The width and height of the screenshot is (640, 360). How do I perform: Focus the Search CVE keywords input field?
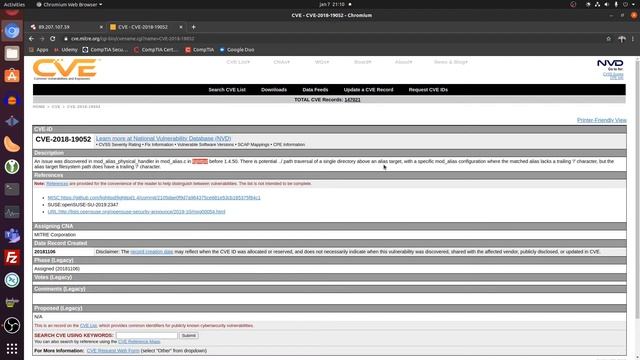pos(147,336)
